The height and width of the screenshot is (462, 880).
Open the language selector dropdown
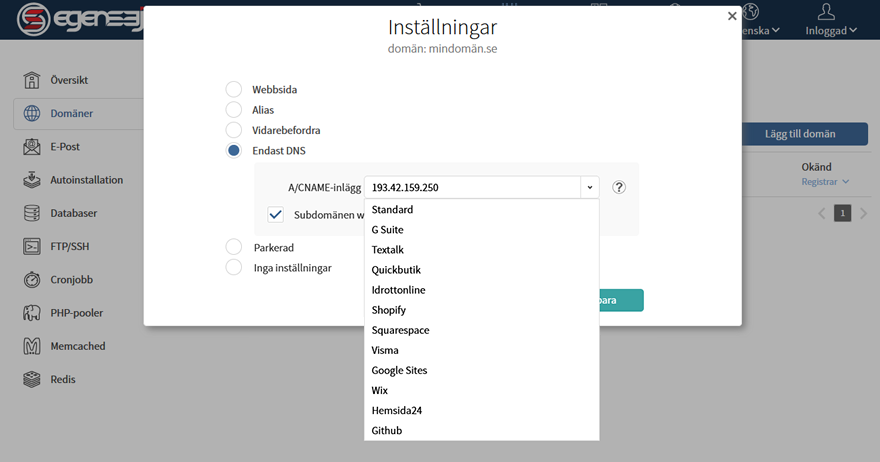tap(760, 31)
